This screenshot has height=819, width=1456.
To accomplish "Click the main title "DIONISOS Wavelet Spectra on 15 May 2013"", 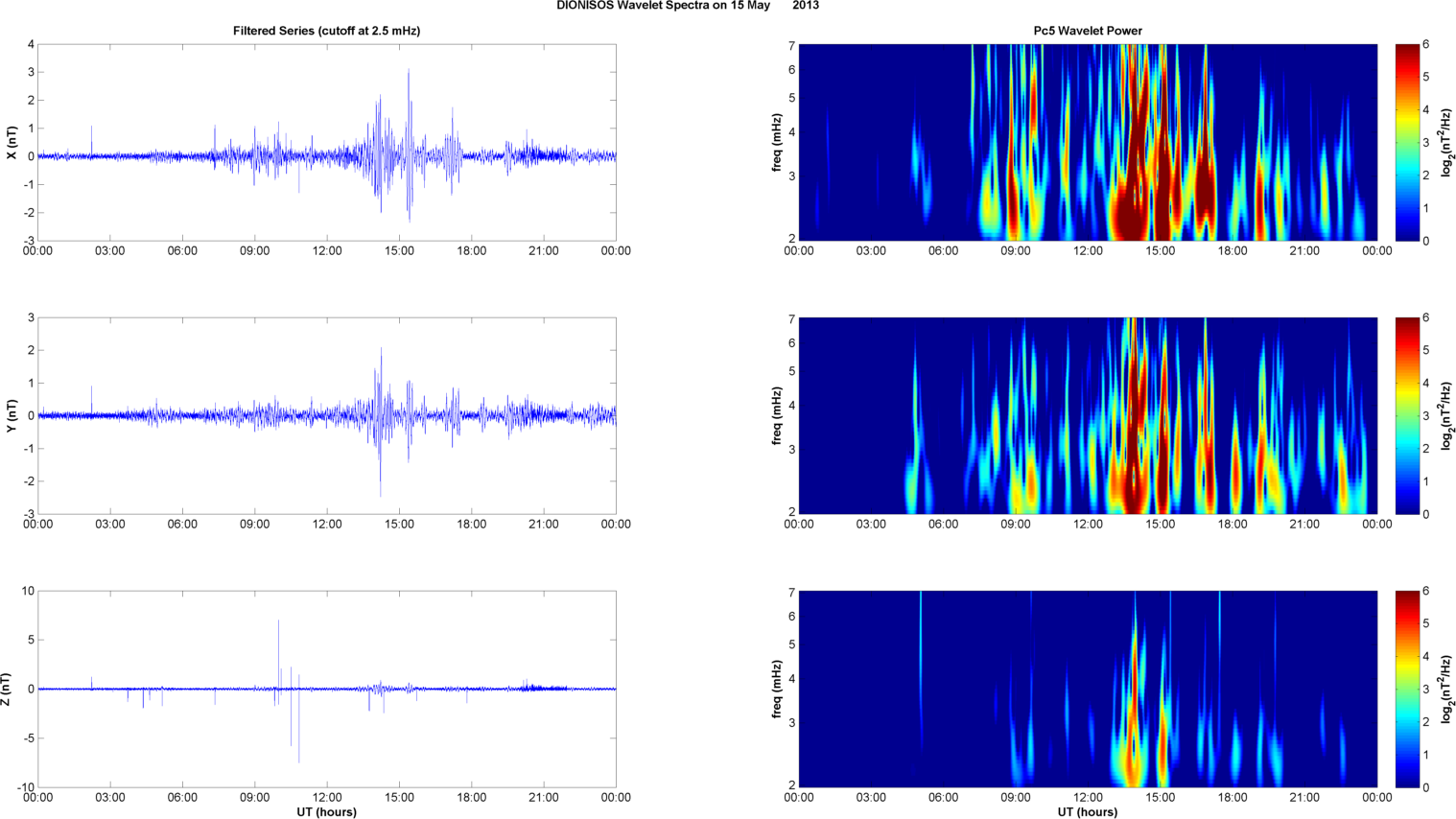I will pos(687,6).
